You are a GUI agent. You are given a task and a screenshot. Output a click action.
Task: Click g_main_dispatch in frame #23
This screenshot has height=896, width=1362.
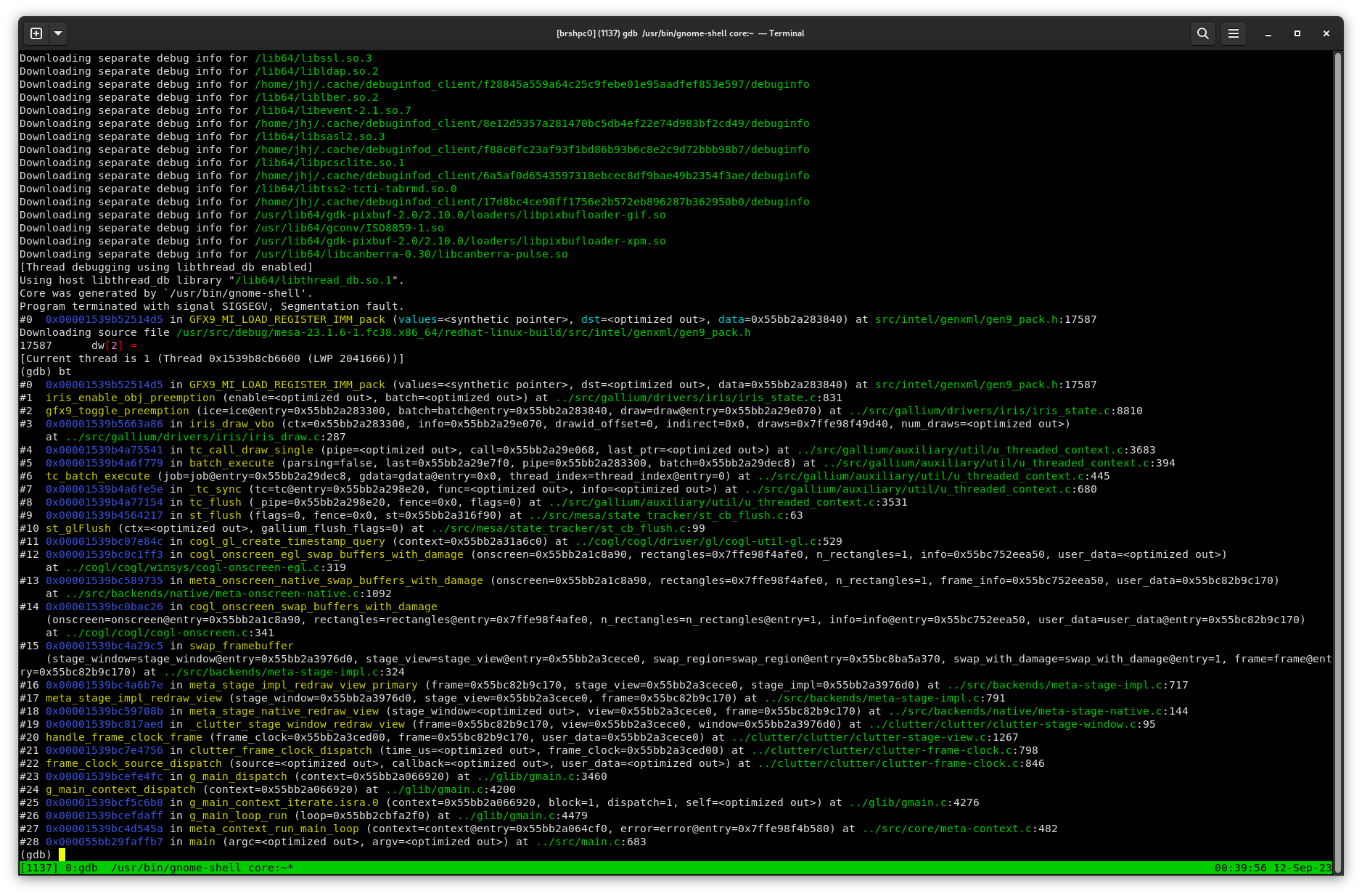point(238,776)
